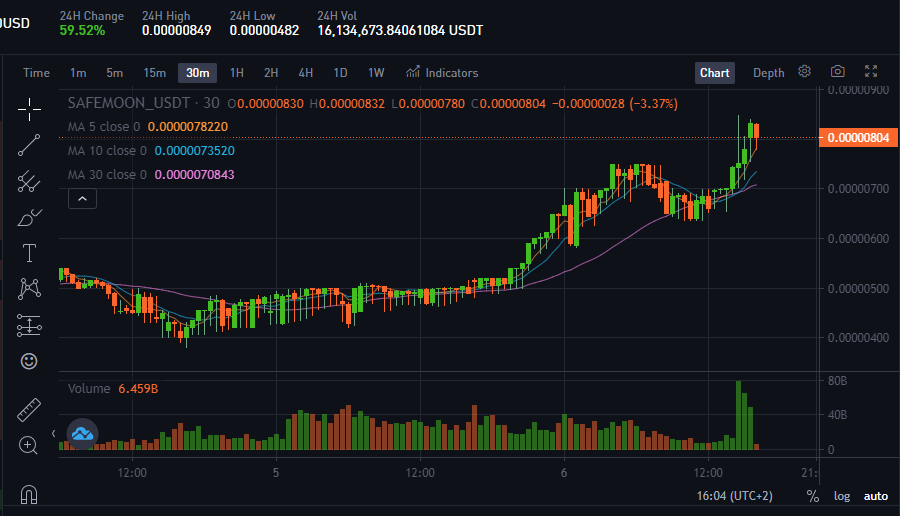Image resolution: width=900 pixels, height=516 pixels.
Task: Switch to the 1H timeframe
Action: [236, 73]
